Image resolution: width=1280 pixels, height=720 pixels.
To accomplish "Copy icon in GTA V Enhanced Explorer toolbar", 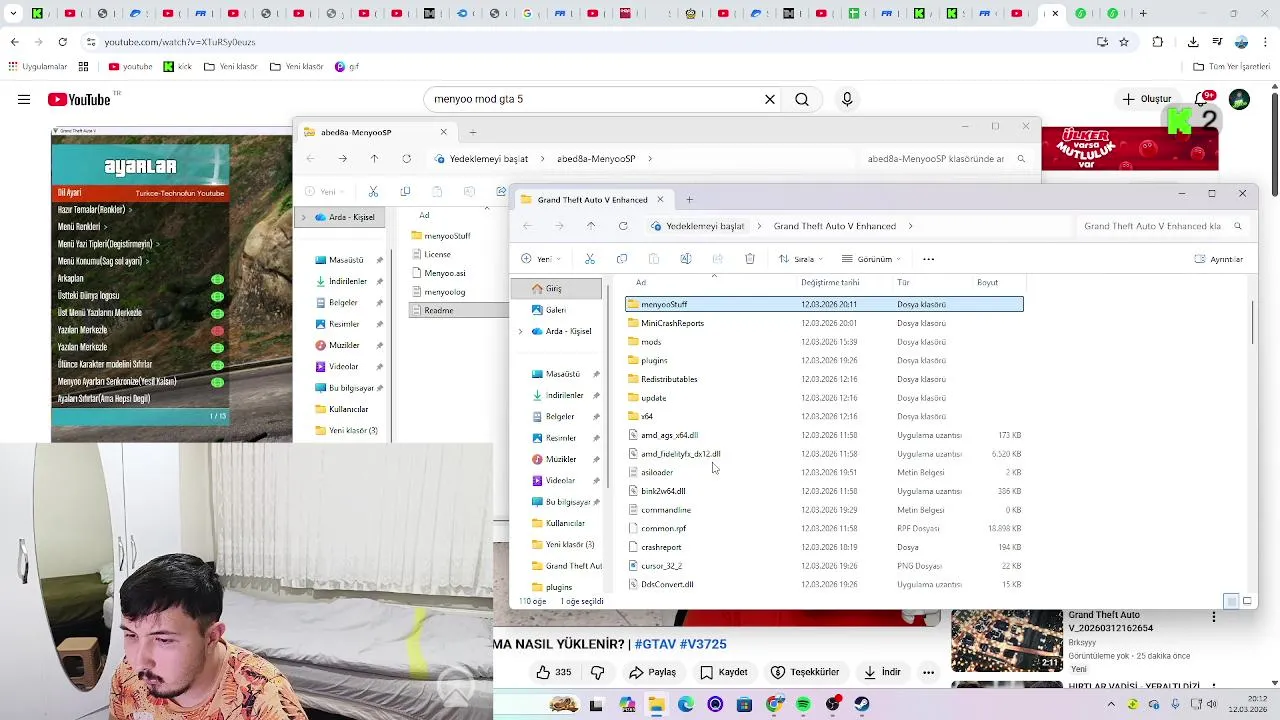I will pyautogui.click(x=622, y=259).
